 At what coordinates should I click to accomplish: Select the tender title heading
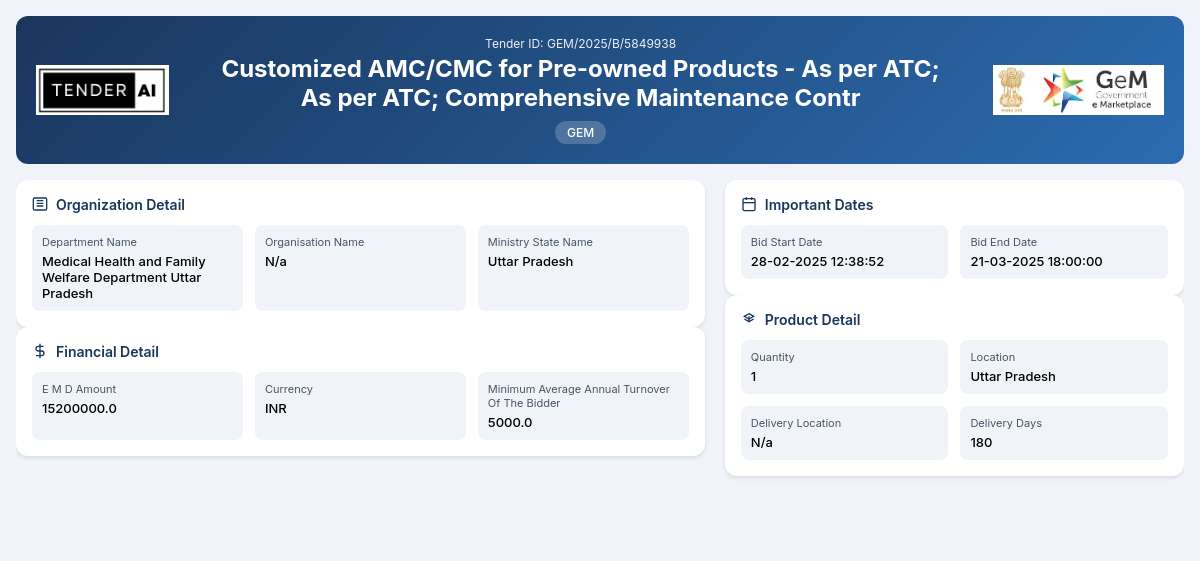(580, 83)
